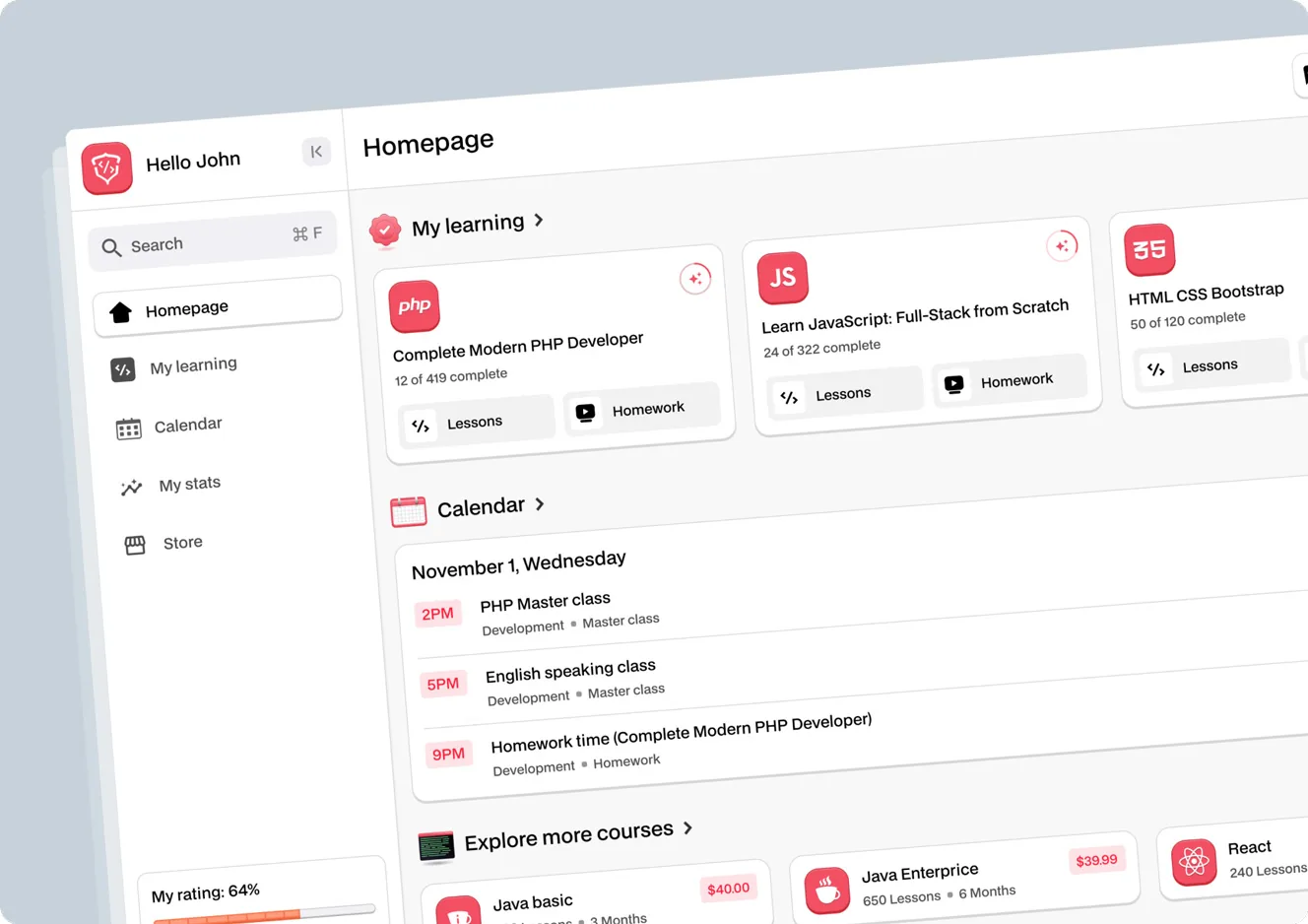Screen dimensions: 1308x924
Task: Click the magnifier icon in the search box
Action: click(112, 248)
